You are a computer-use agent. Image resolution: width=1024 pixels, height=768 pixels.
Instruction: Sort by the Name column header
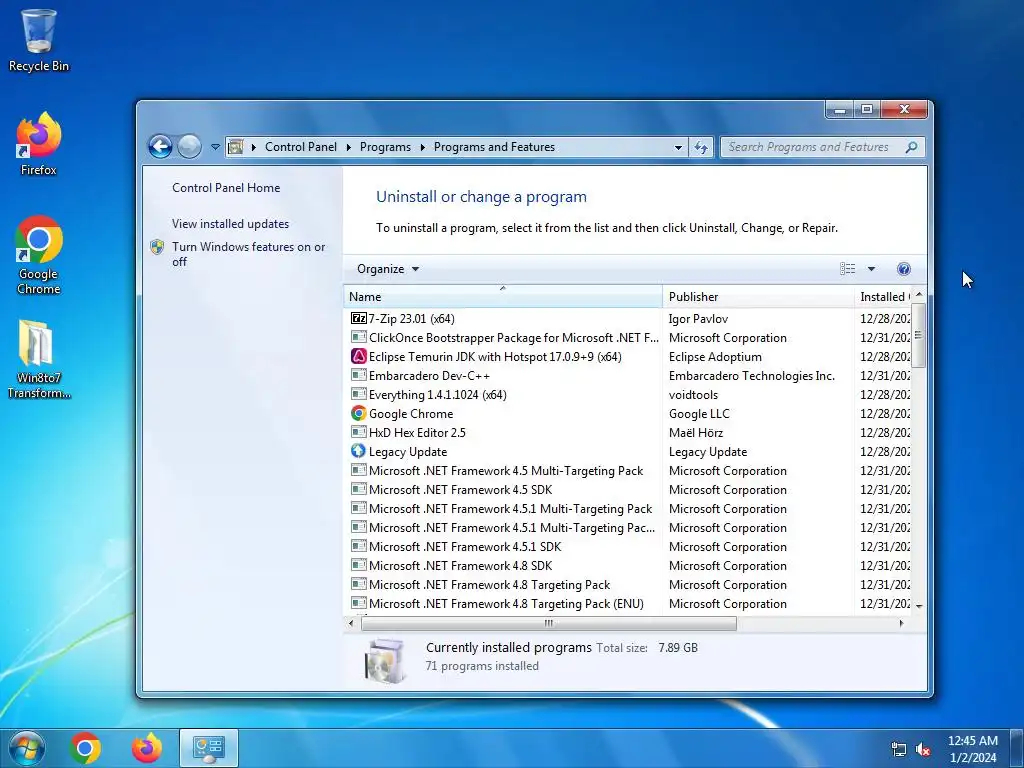click(x=503, y=296)
